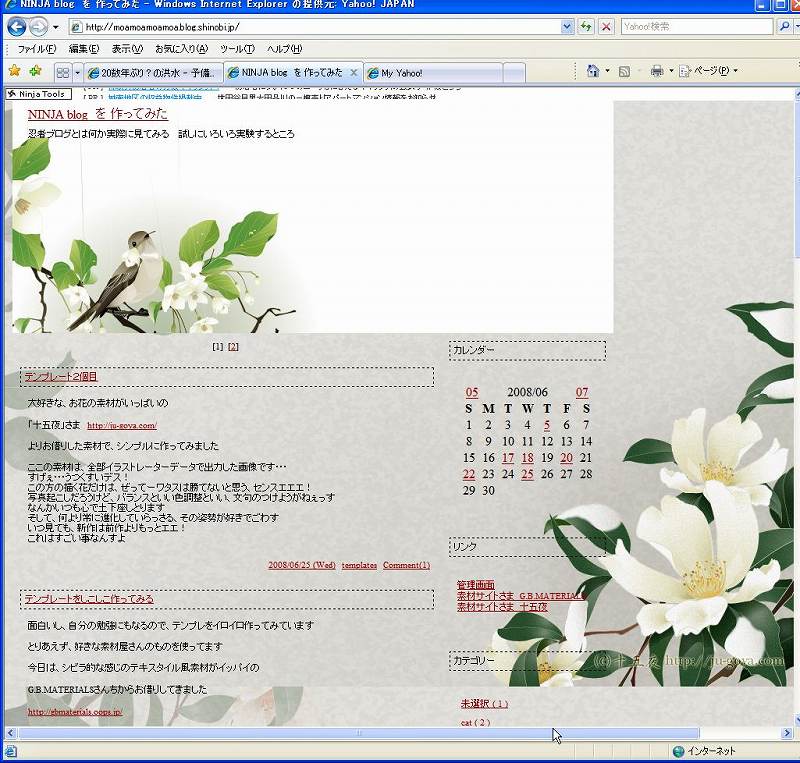Screen dimensions: 800x763
Task: Open the cat ( 2 ) category link
Action: pyautogui.click(x=476, y=723)
